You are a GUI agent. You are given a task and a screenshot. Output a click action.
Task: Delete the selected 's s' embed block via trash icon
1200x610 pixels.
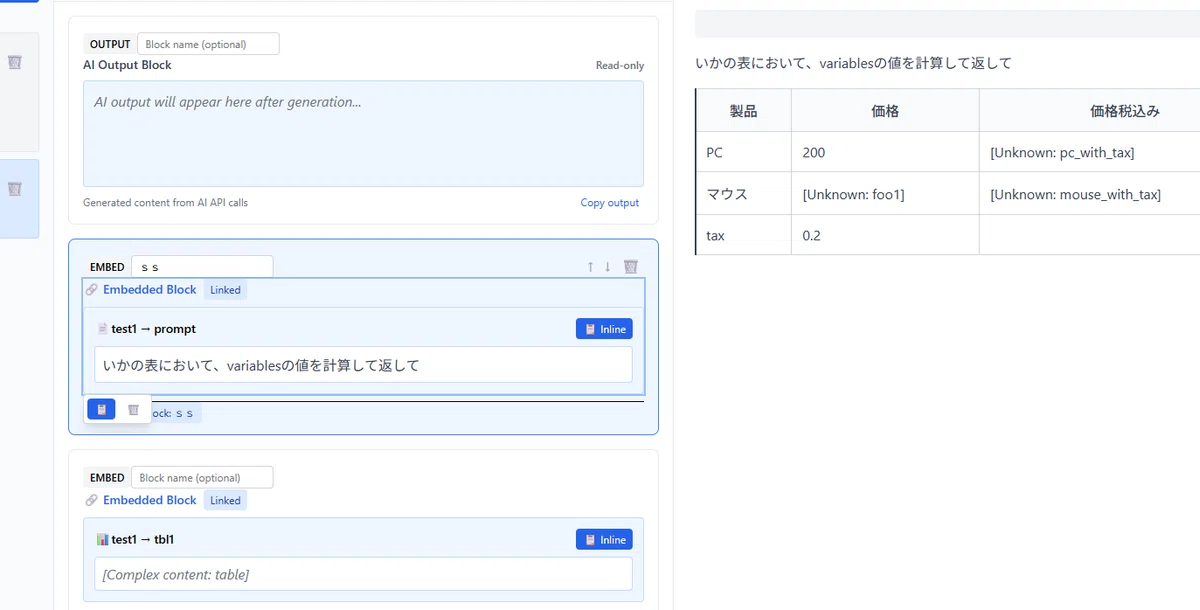pos(631,266)
